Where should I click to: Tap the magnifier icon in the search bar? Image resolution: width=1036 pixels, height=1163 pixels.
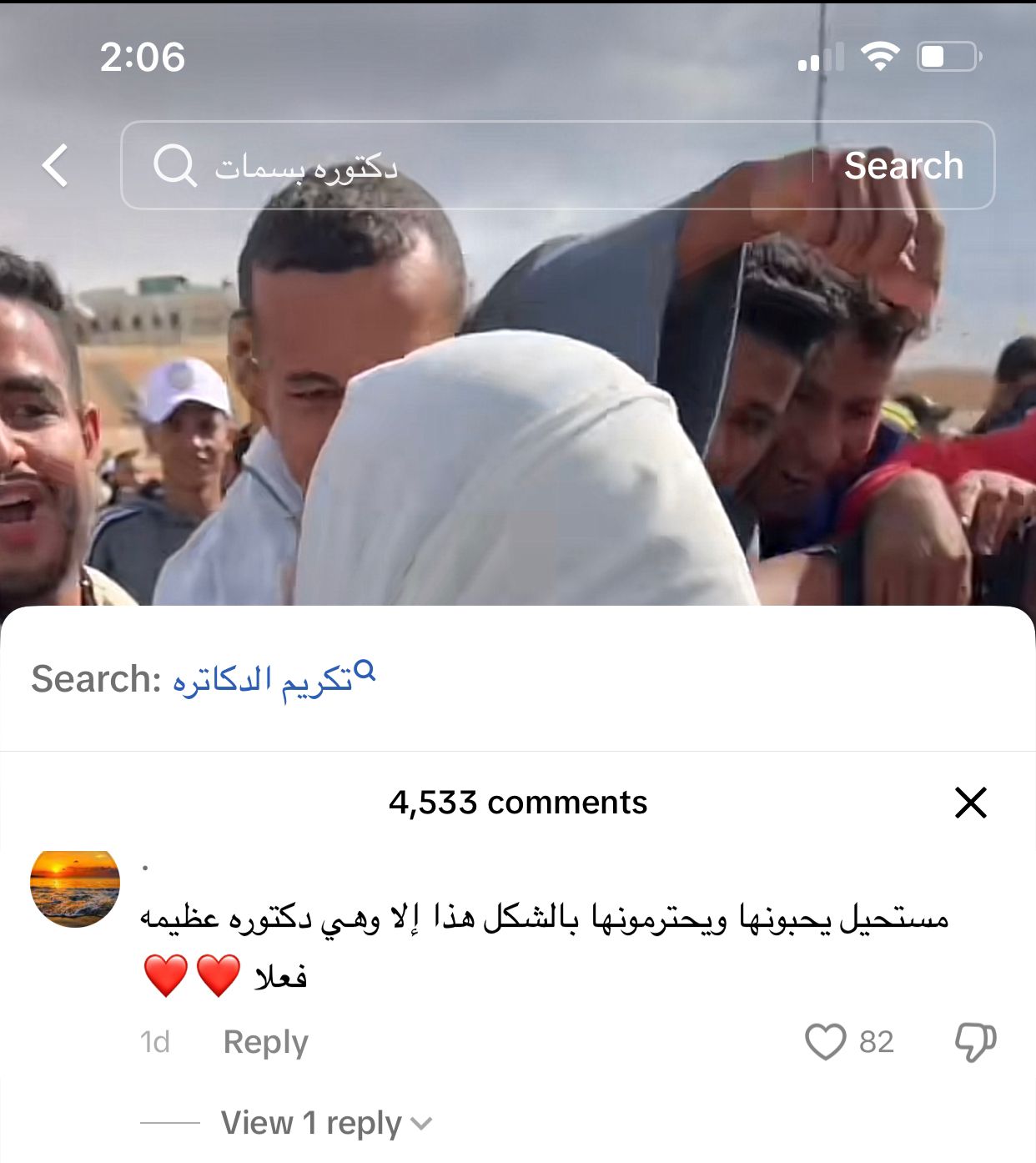click(x=174, y=165)
